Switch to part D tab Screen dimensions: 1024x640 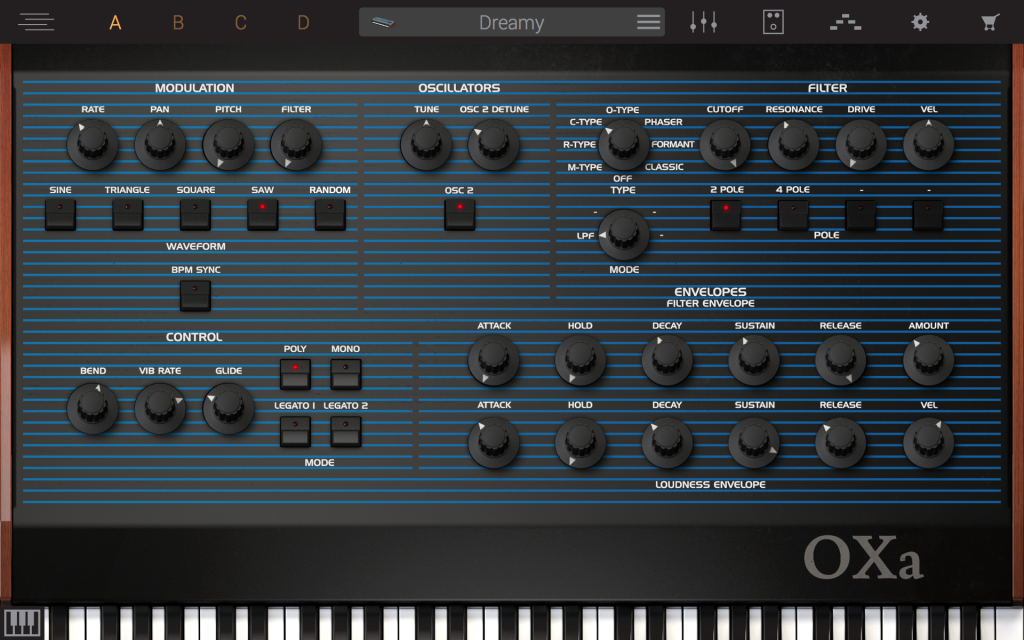point(303,22)
